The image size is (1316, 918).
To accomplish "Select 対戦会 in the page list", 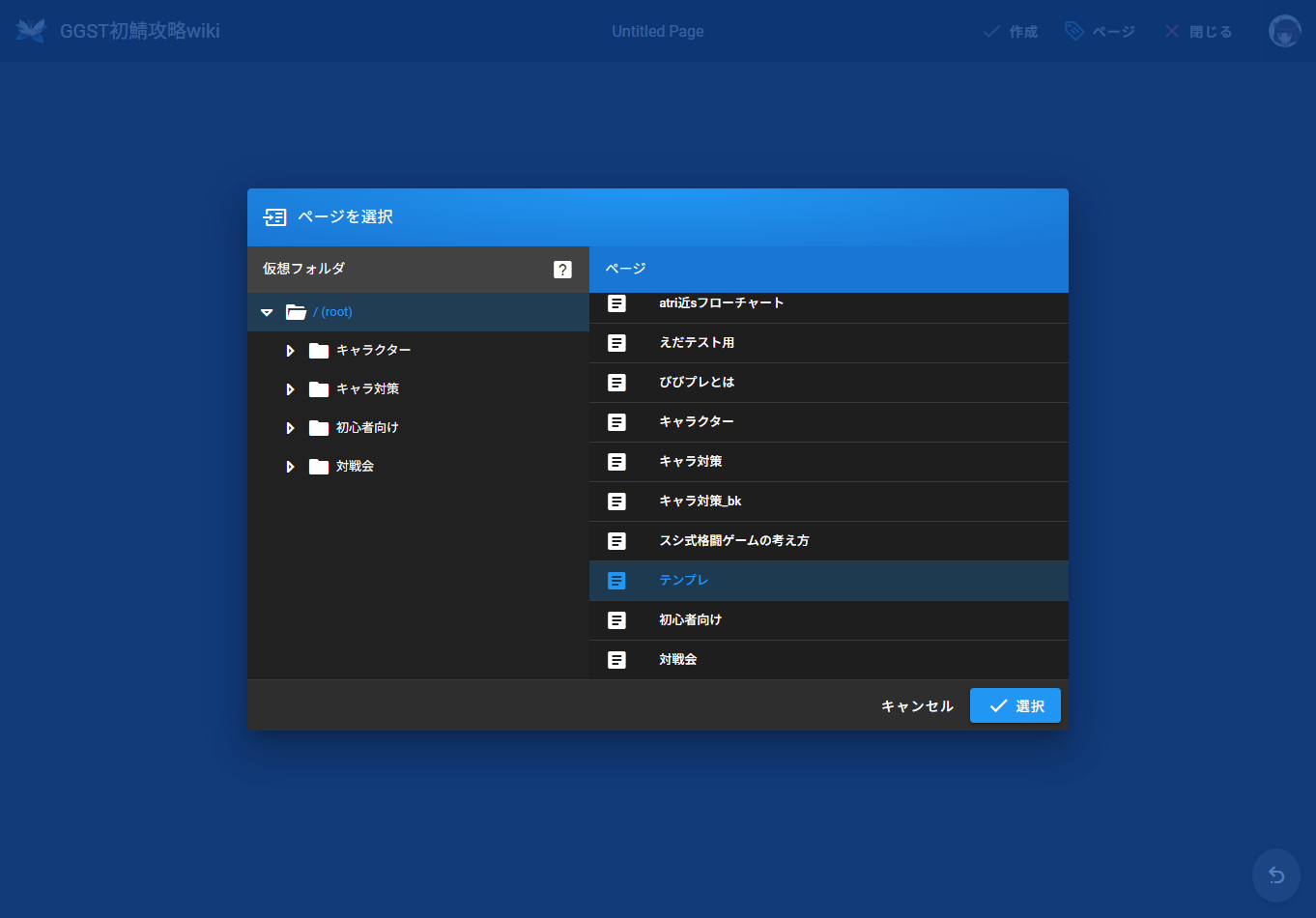I will 829,660.
